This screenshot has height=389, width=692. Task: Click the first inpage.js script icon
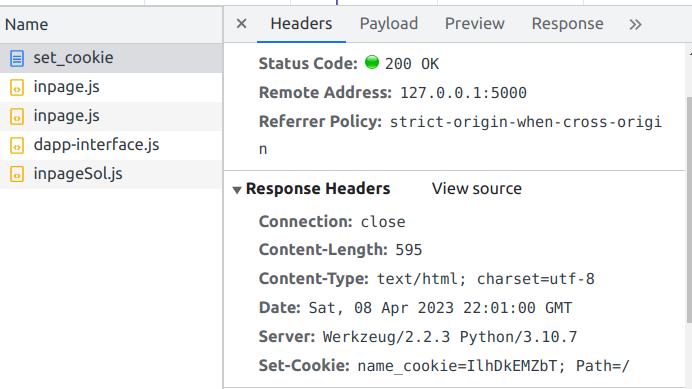click(x=17, y=87)
